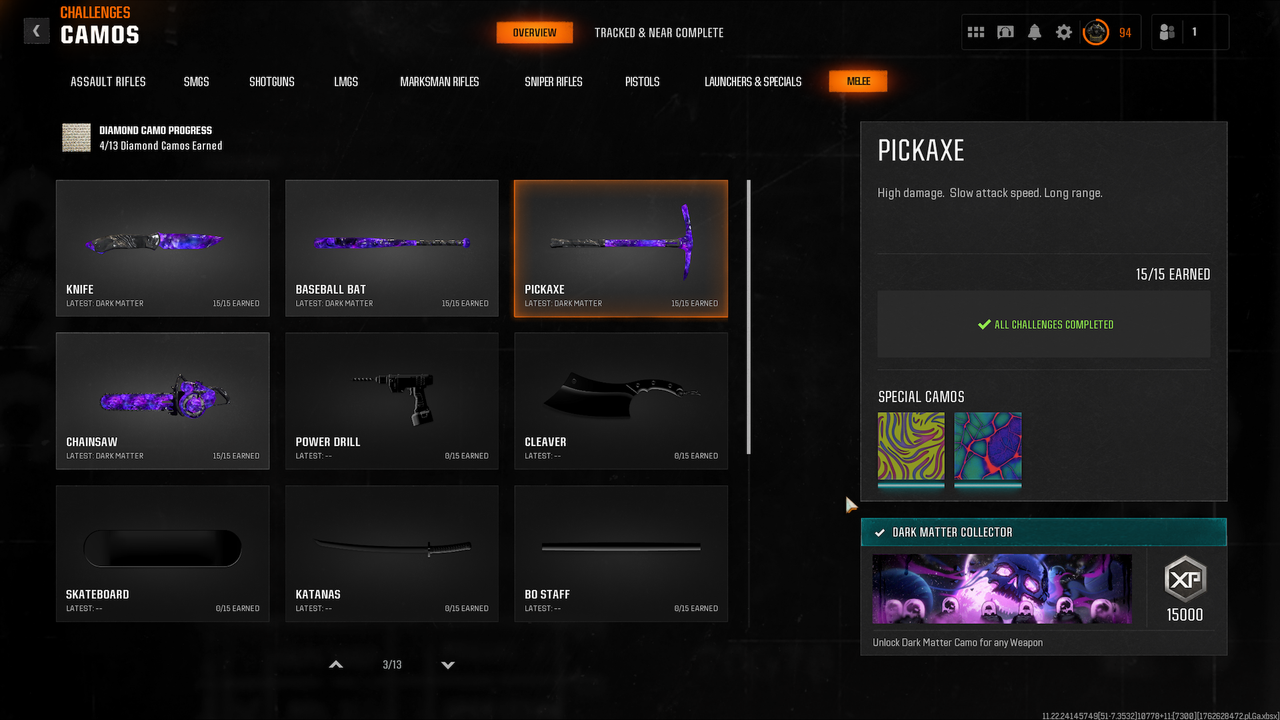Open the camera/theater mode icon
Image resolution: width=1280 pixels, height=720 pixels.
tap(1005, 32)
